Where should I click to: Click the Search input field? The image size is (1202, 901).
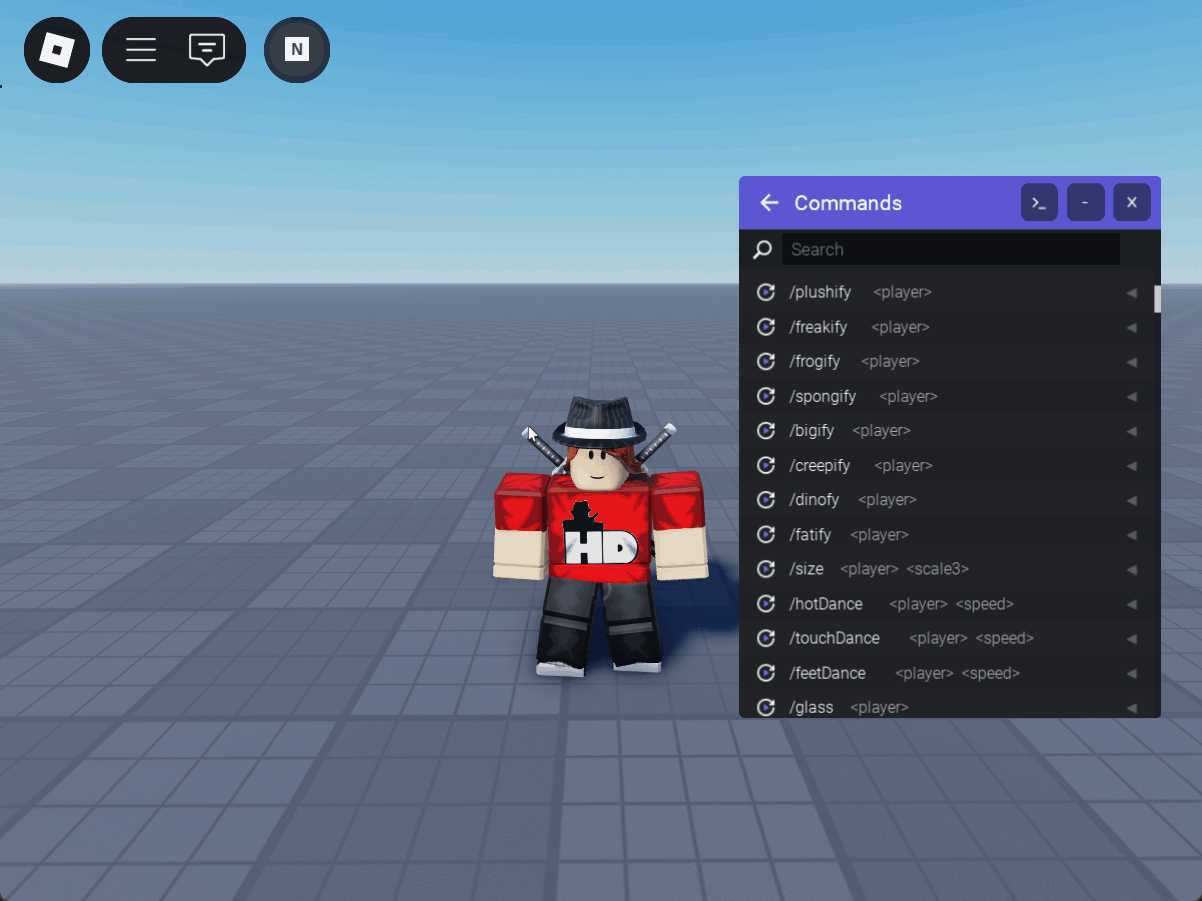click(x=950, y=249)
